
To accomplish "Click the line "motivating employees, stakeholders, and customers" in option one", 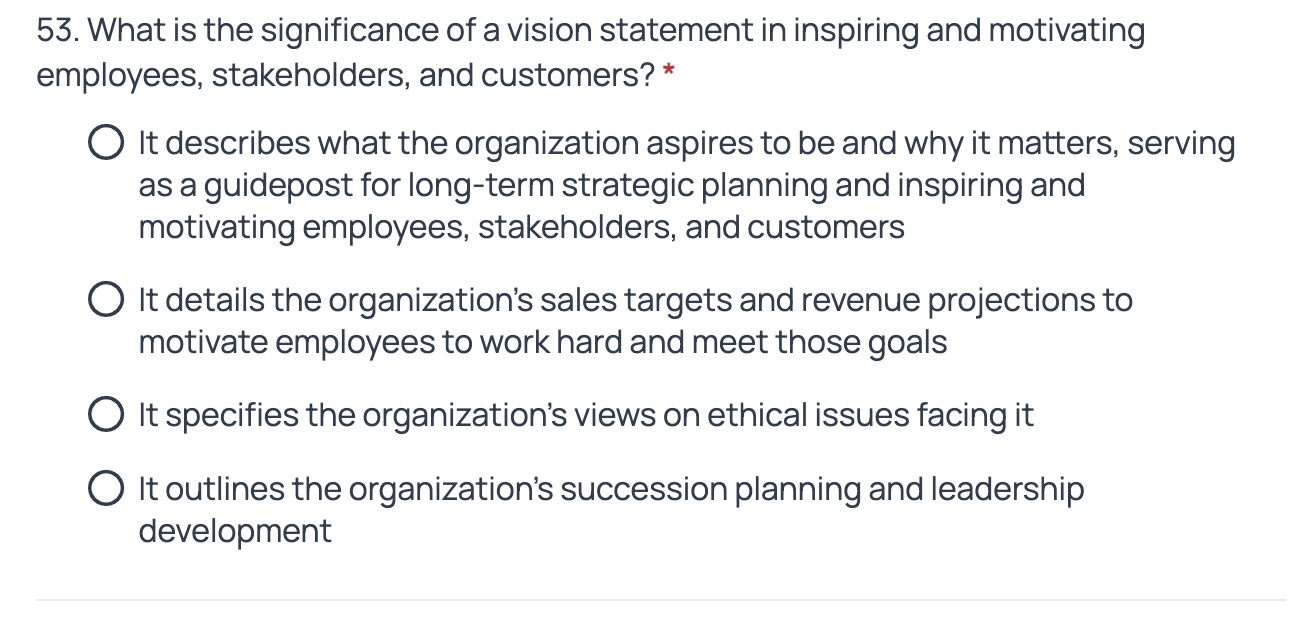I will coord(521,228).
